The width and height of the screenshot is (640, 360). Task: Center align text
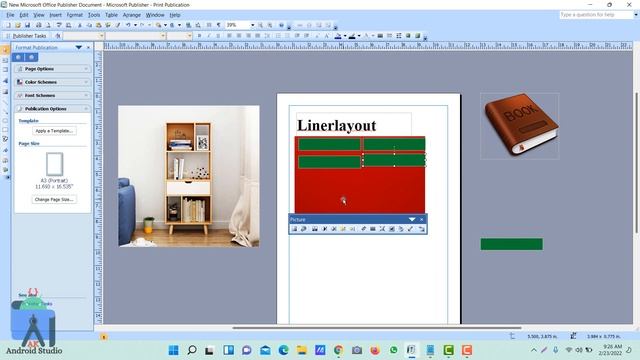[239, 36]
